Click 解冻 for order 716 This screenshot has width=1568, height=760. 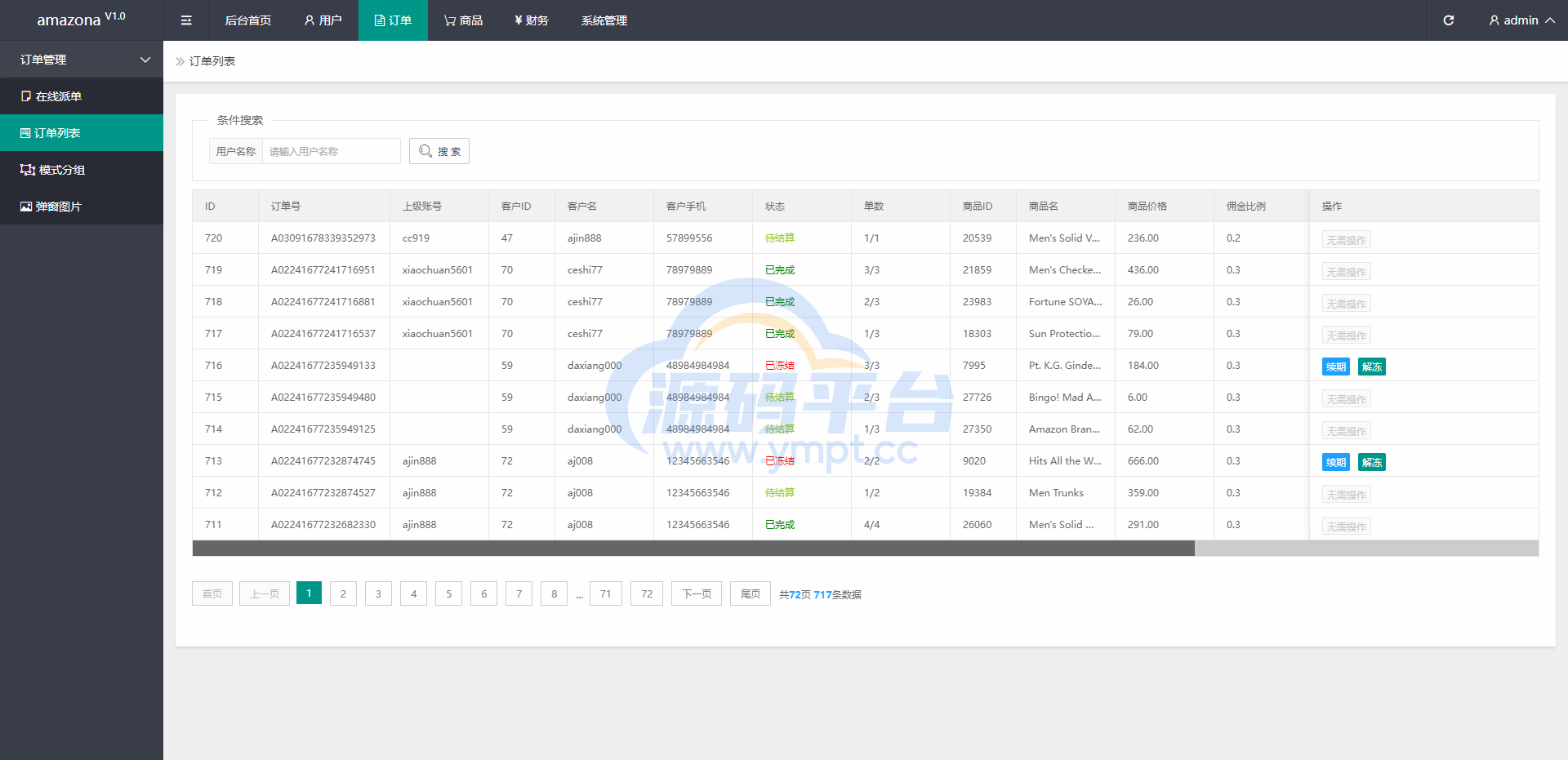(1372, 367)
